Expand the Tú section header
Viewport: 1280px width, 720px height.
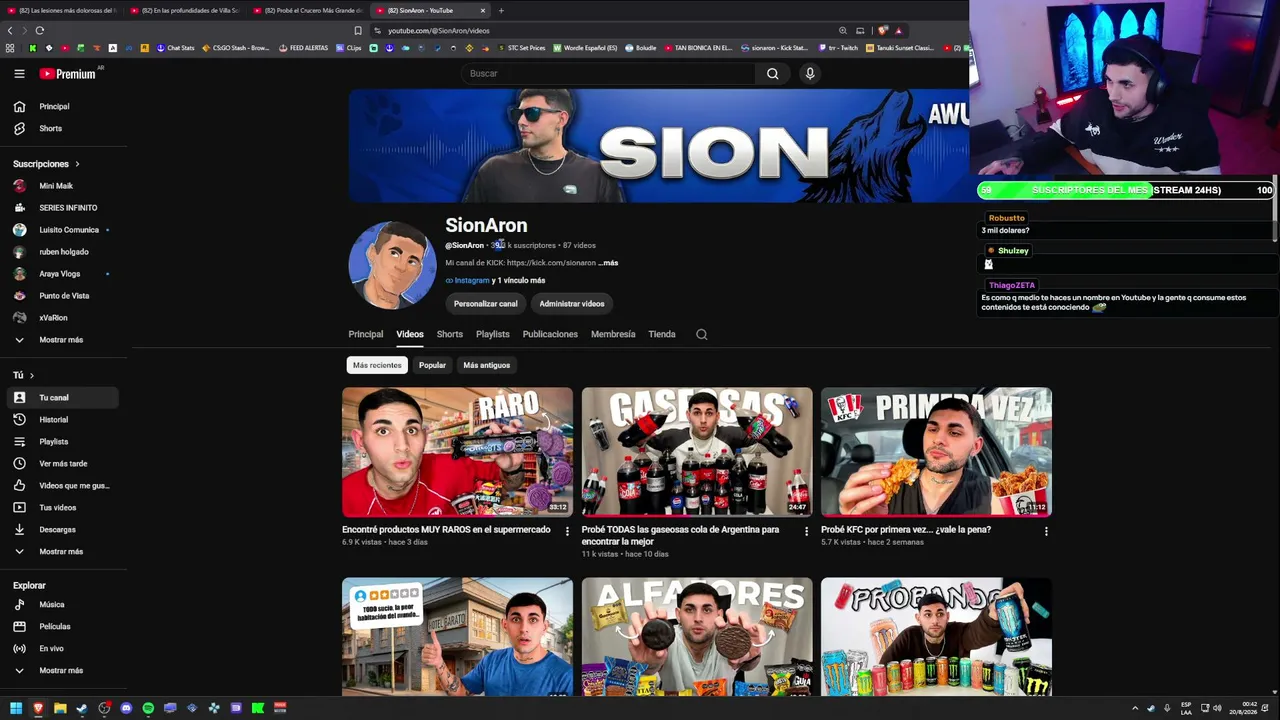click(23, 375)
